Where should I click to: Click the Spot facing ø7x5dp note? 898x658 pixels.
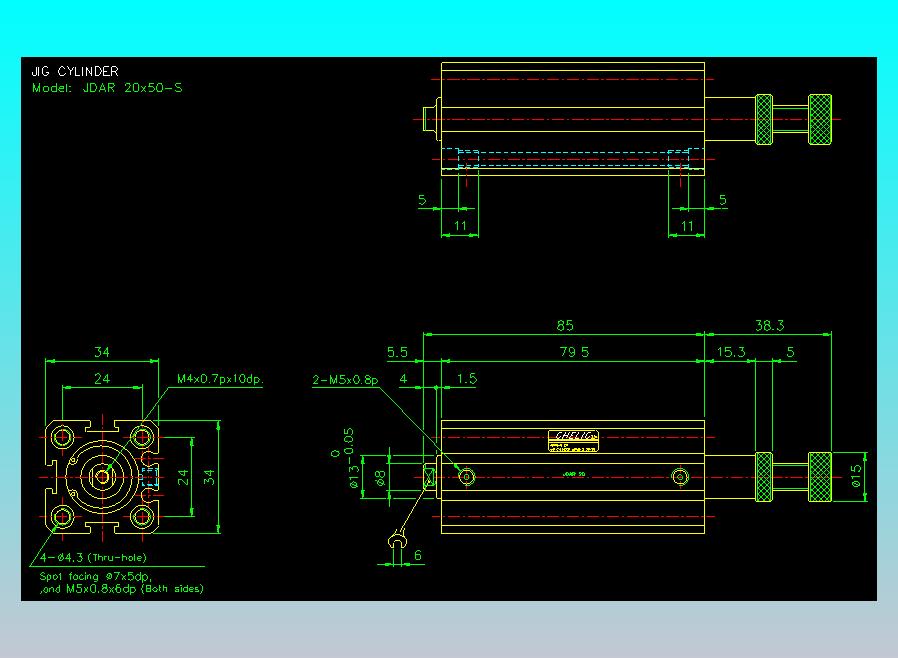96,576
